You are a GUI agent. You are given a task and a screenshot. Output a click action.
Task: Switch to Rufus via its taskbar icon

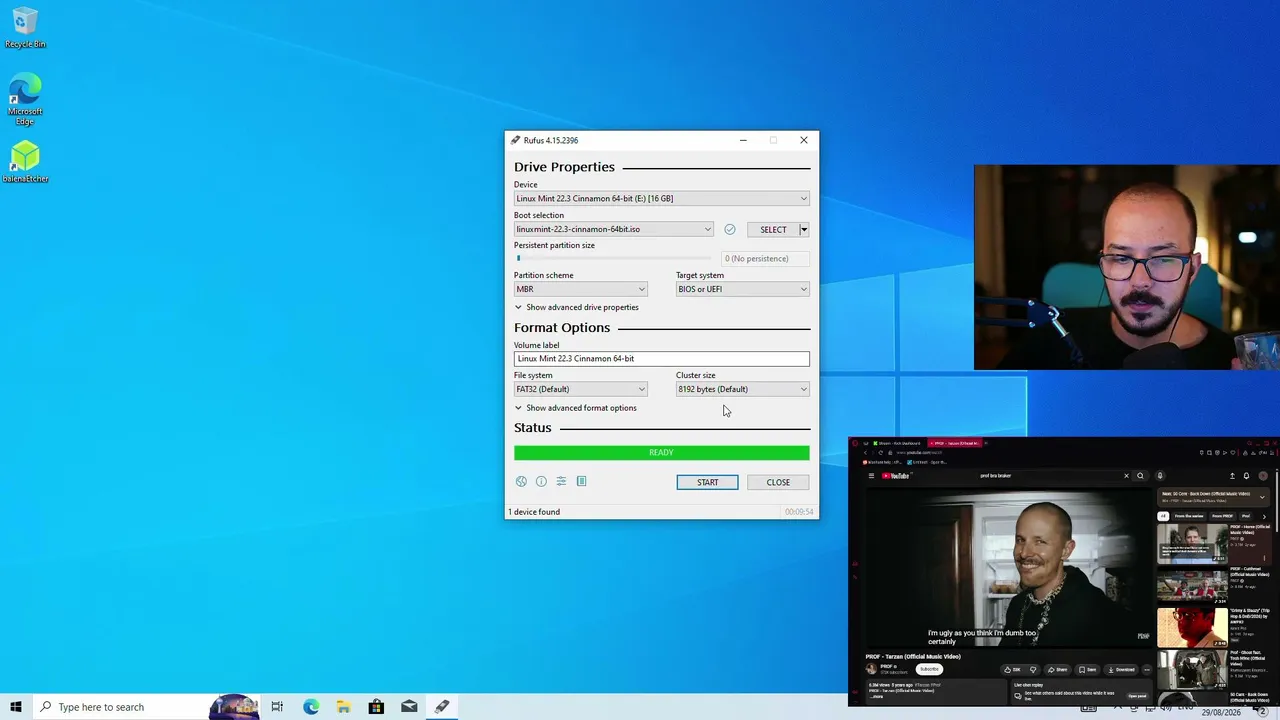coord(441,707)
